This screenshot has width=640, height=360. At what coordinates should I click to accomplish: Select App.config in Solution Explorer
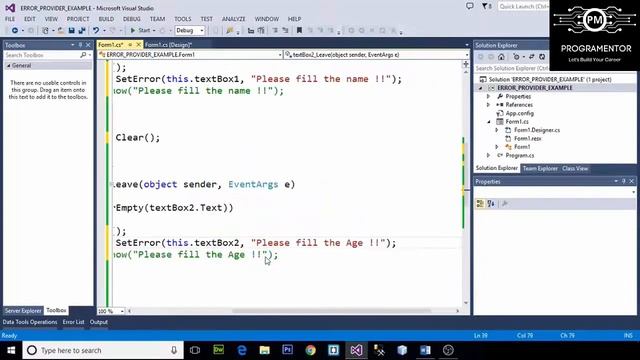point(519,113)
